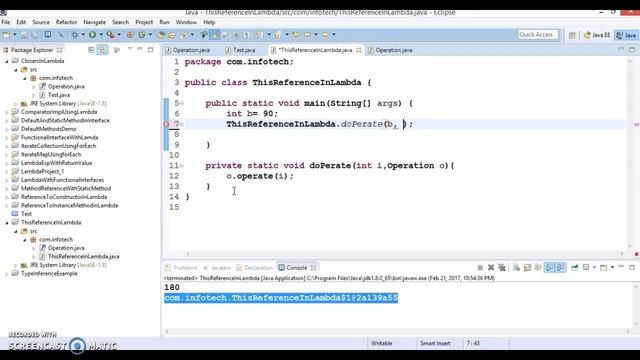This screenshot has width=640, height=360.
Task: Open the Refactor menu
Action: point(66,22)
